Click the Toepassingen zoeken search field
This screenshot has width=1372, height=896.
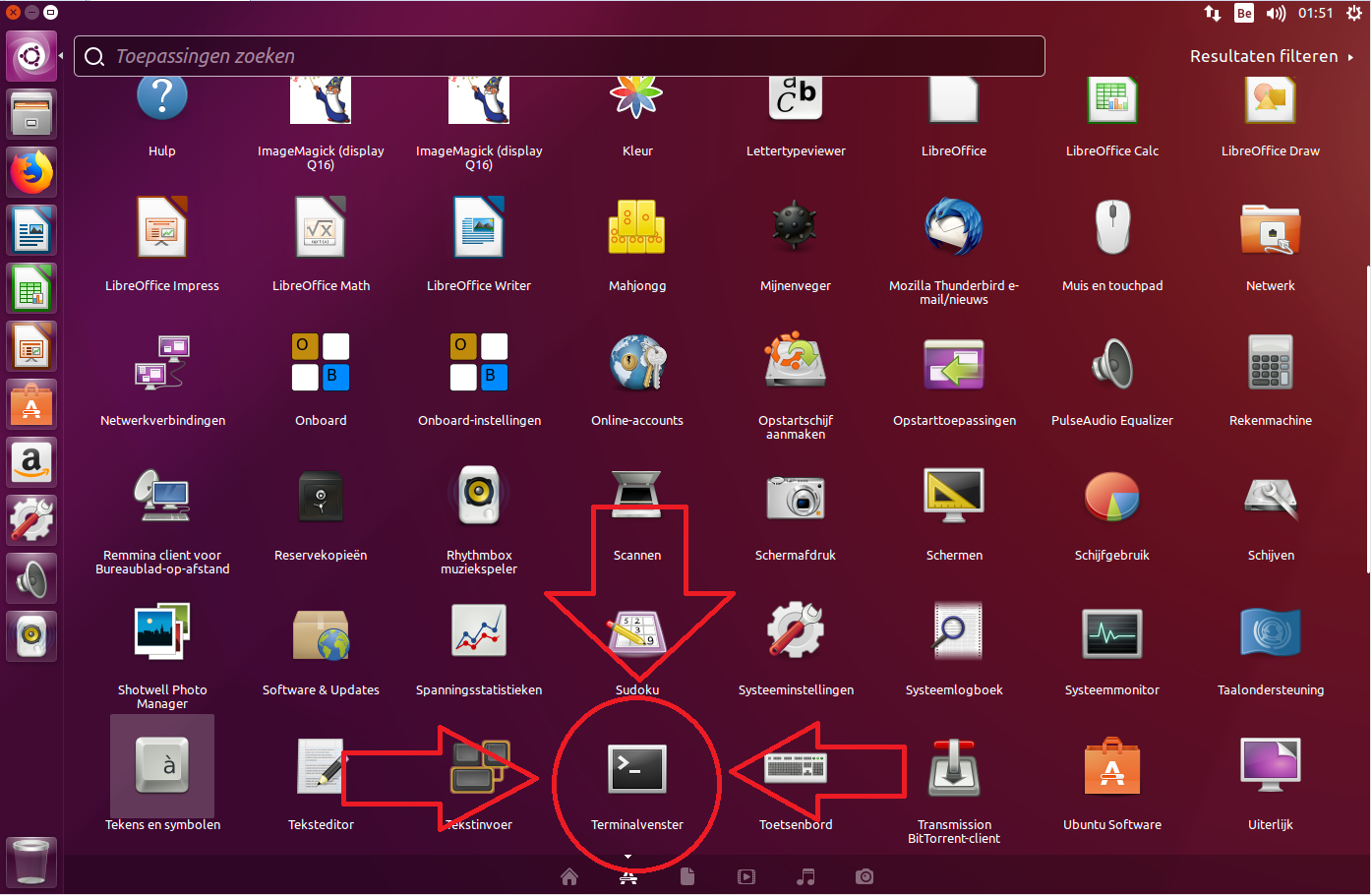[x=559, y=56]
